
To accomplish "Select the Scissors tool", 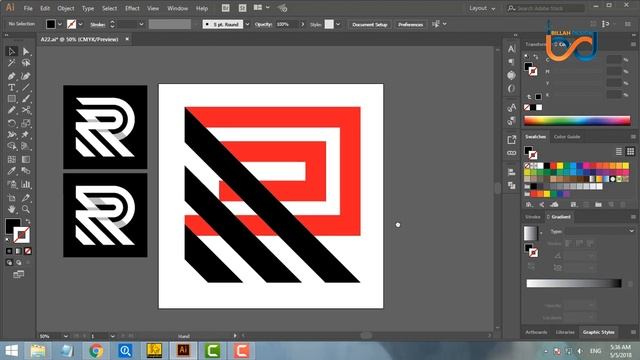I will coord(26,110).
